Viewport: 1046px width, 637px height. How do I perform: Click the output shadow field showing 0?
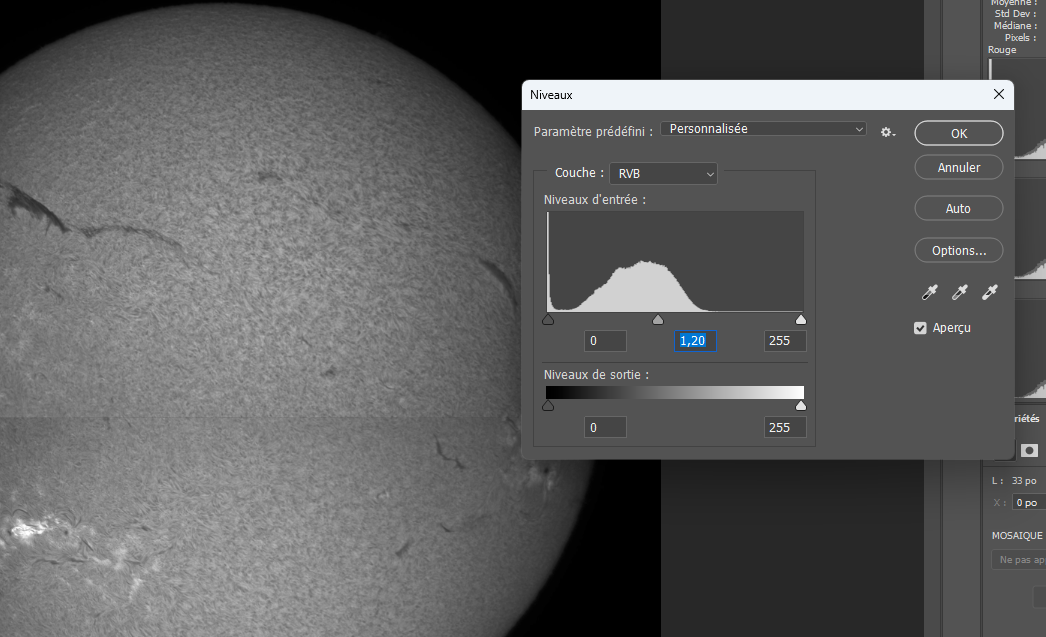coord(606,428)
